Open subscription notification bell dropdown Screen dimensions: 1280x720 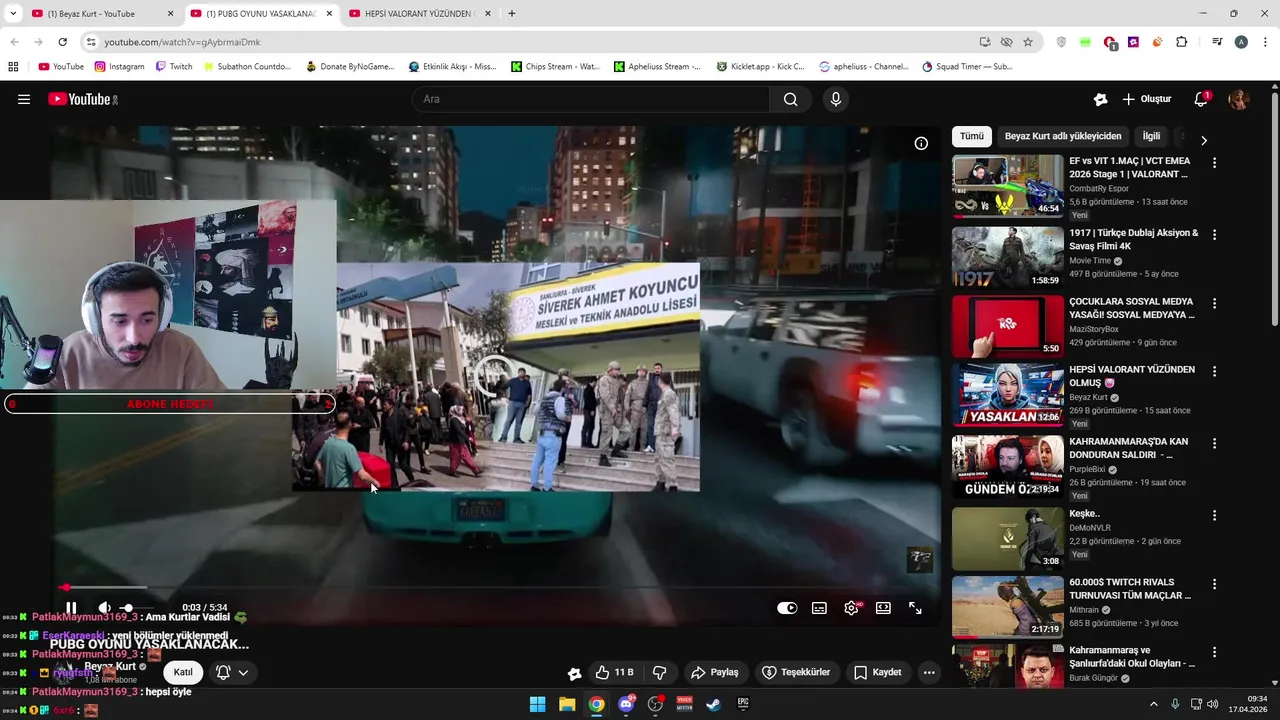[x=232, y=673]
